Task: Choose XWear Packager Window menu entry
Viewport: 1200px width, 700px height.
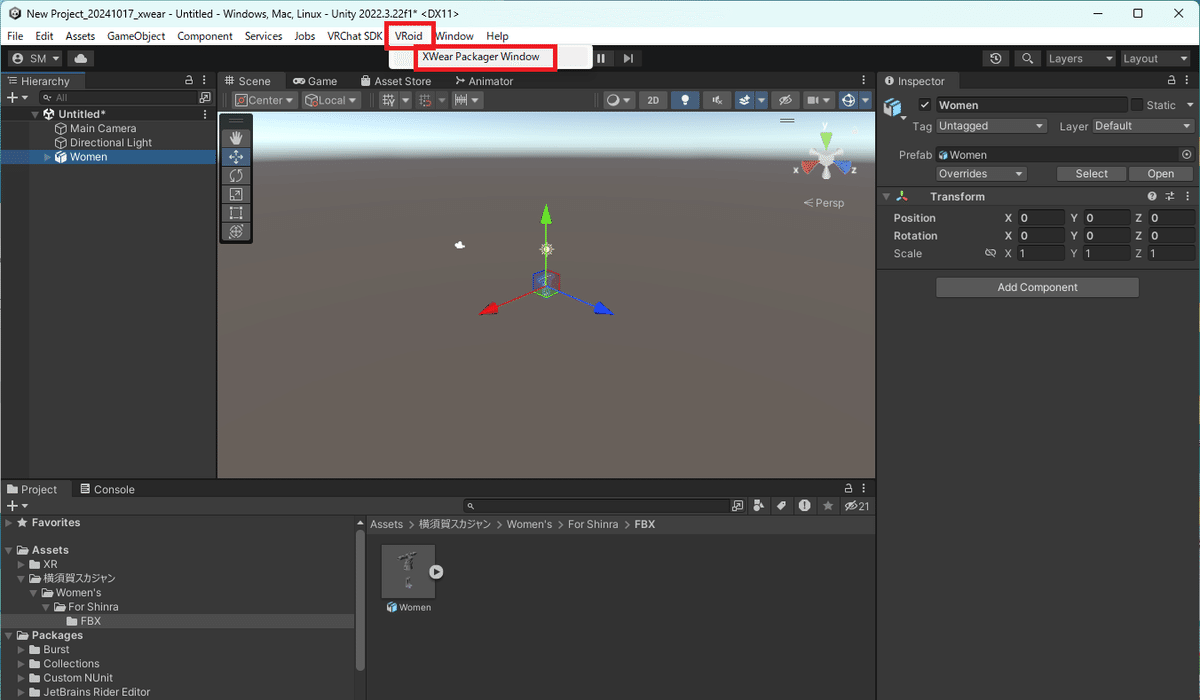Action: pos(481,57)
